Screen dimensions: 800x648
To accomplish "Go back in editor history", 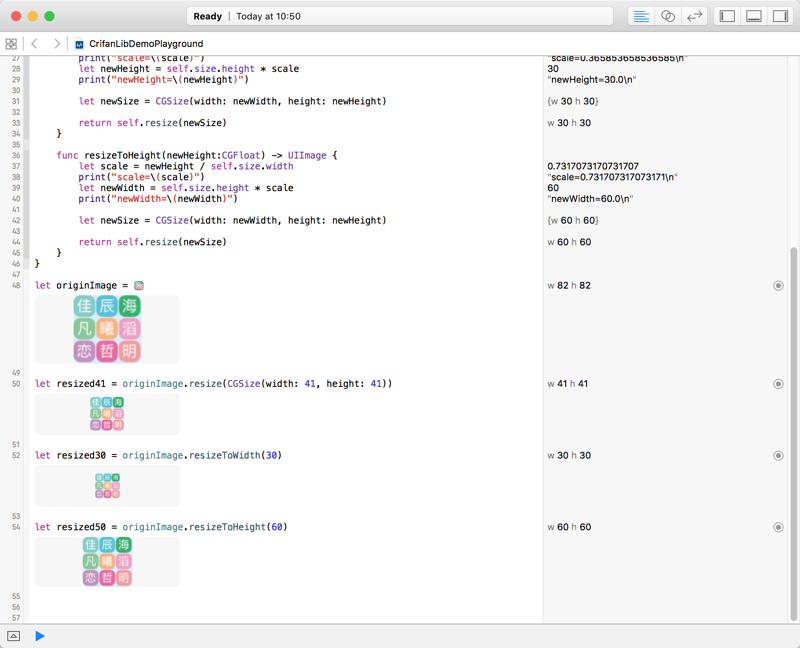I will pyautogui.click(x=34, y=44).
